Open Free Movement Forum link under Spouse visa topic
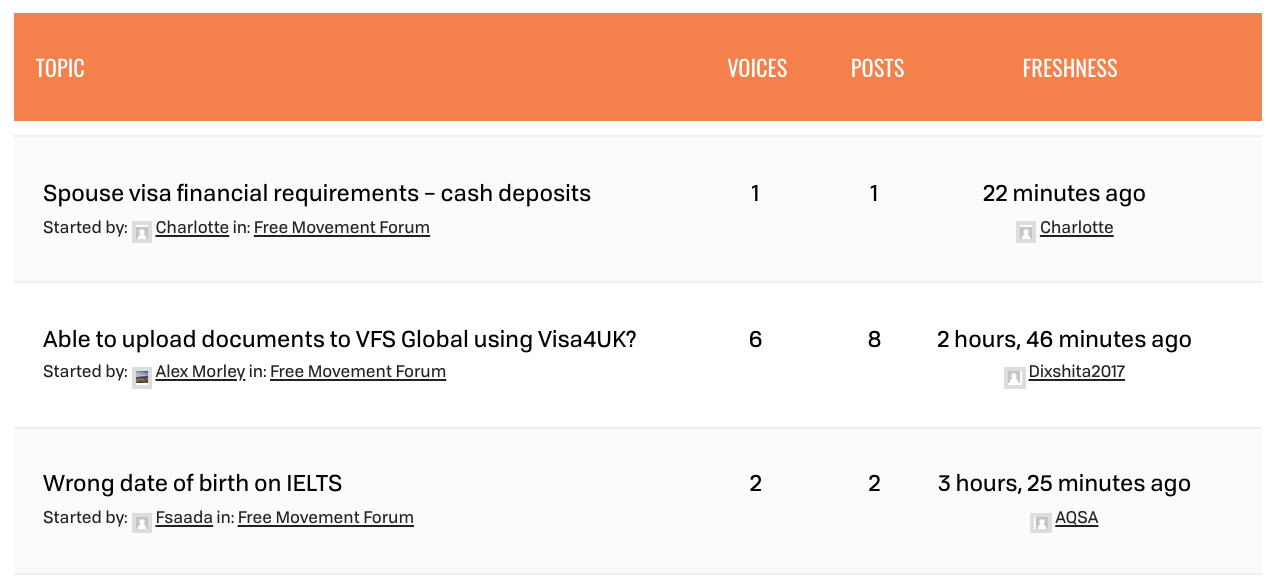This screenshot has width=1278, height=582. point(342,227)
